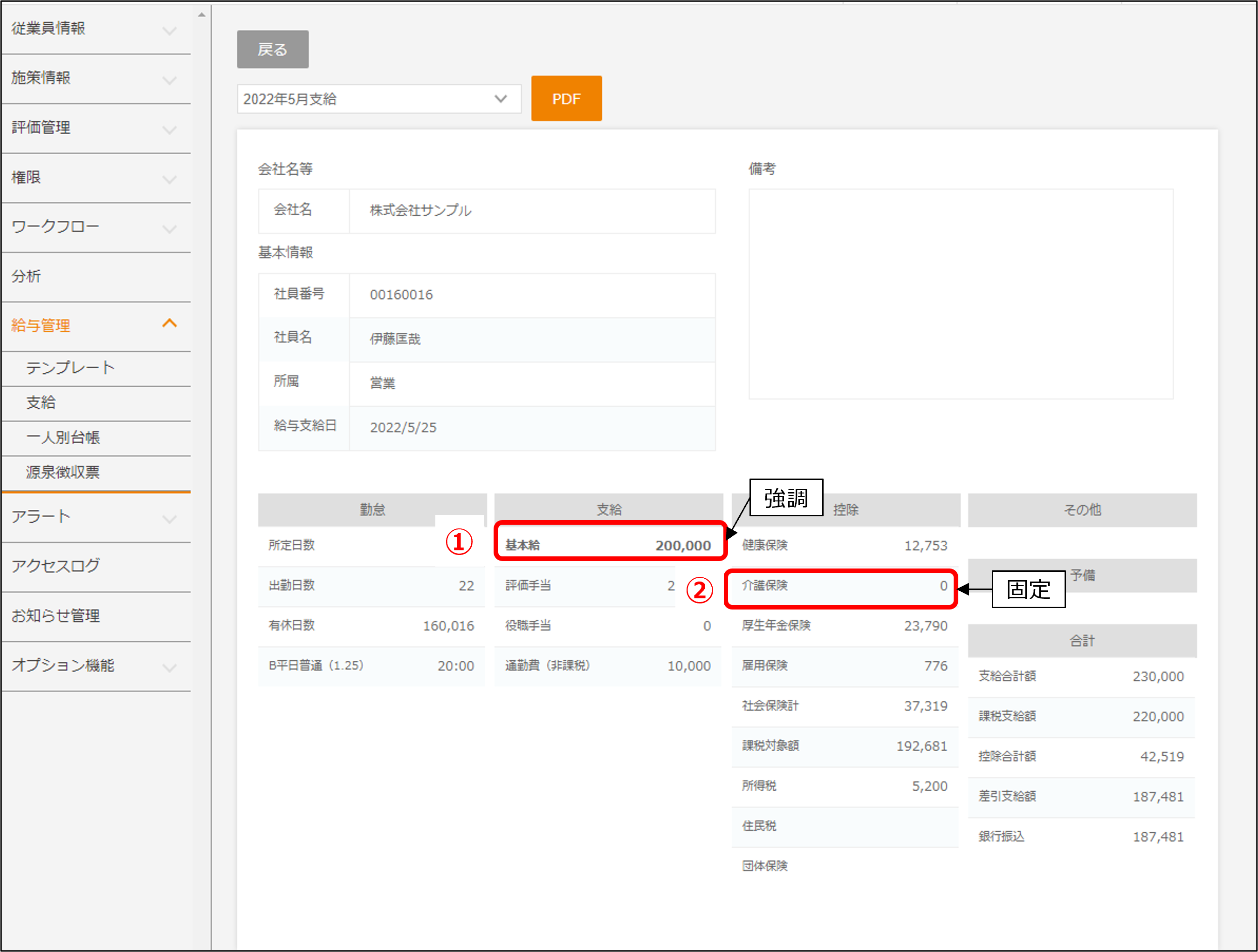Expand the 施策情報 menu chevron

coord(169,80)
